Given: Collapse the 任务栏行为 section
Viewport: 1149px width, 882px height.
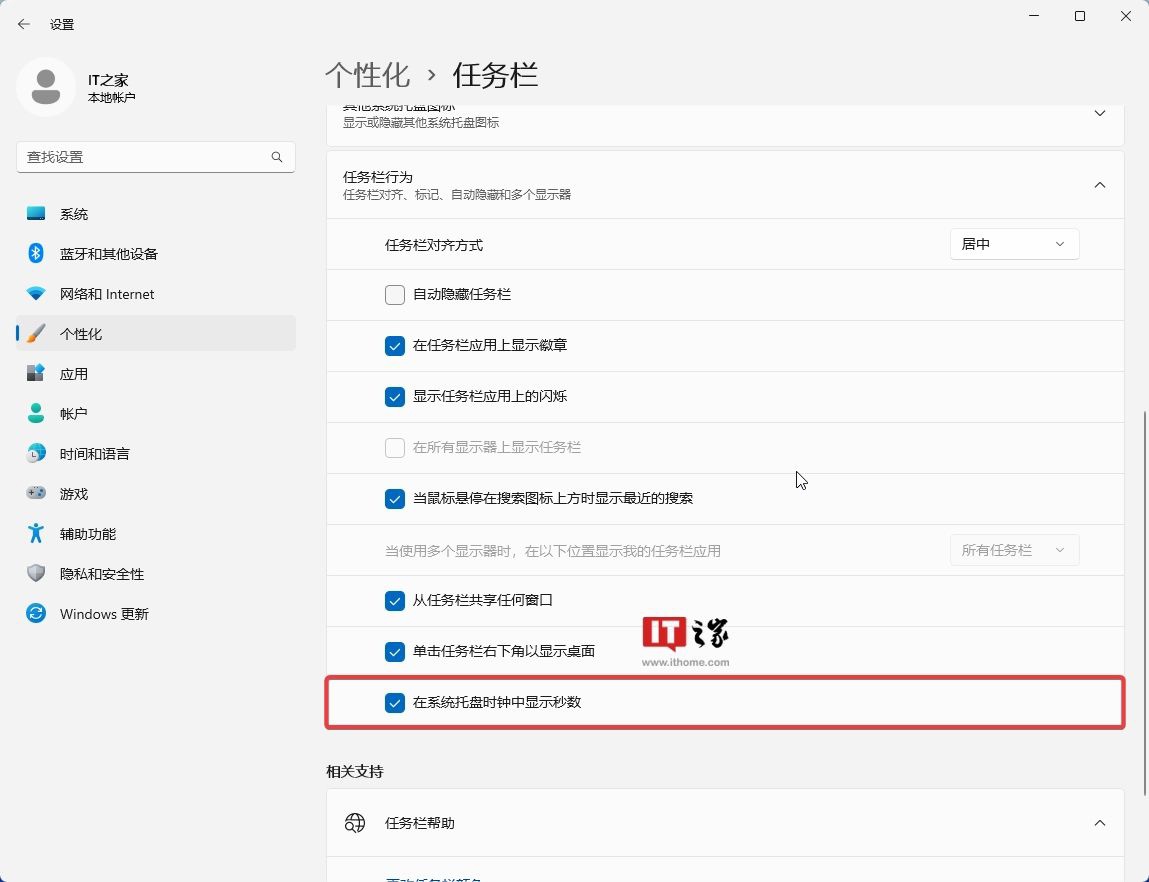Looking at the screenshot, I should click(x=1099, y=184).
